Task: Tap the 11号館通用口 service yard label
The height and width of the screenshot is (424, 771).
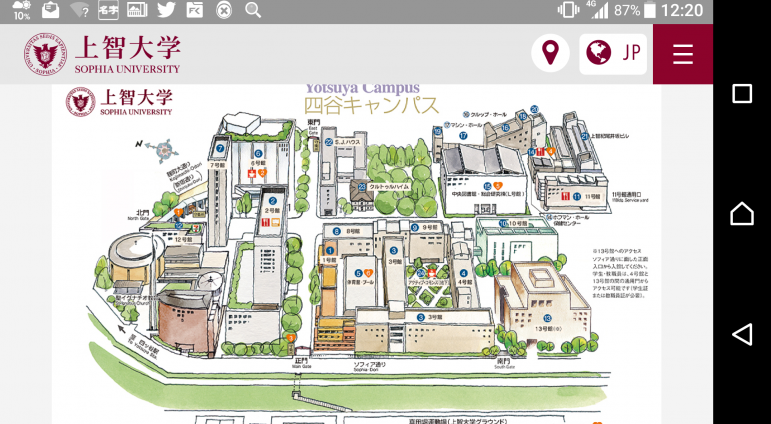Action: click(x=631, y=197)
